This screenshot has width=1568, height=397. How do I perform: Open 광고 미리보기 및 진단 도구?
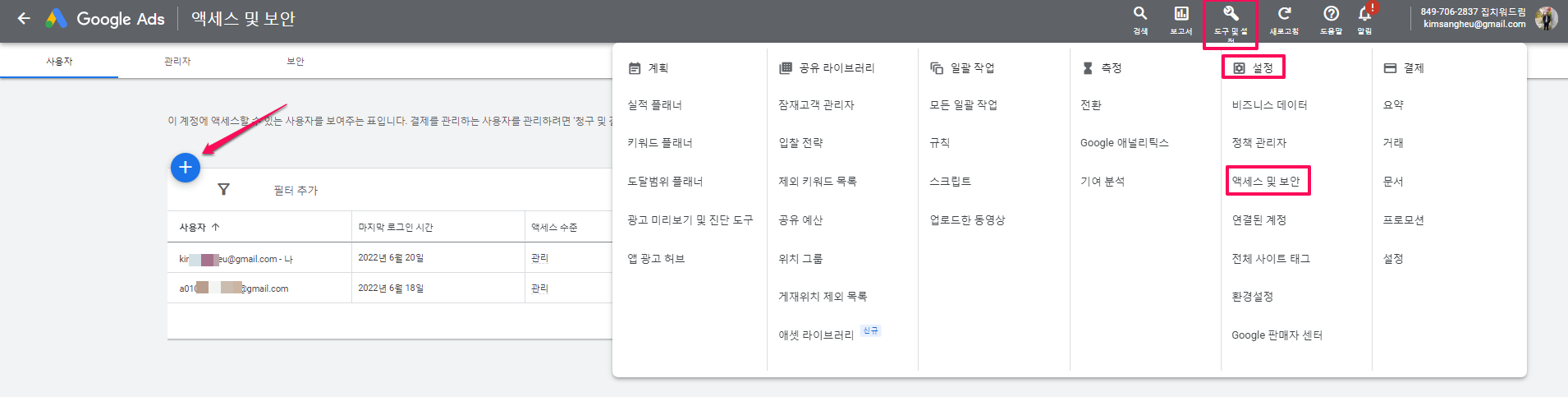tap(690, 220)
